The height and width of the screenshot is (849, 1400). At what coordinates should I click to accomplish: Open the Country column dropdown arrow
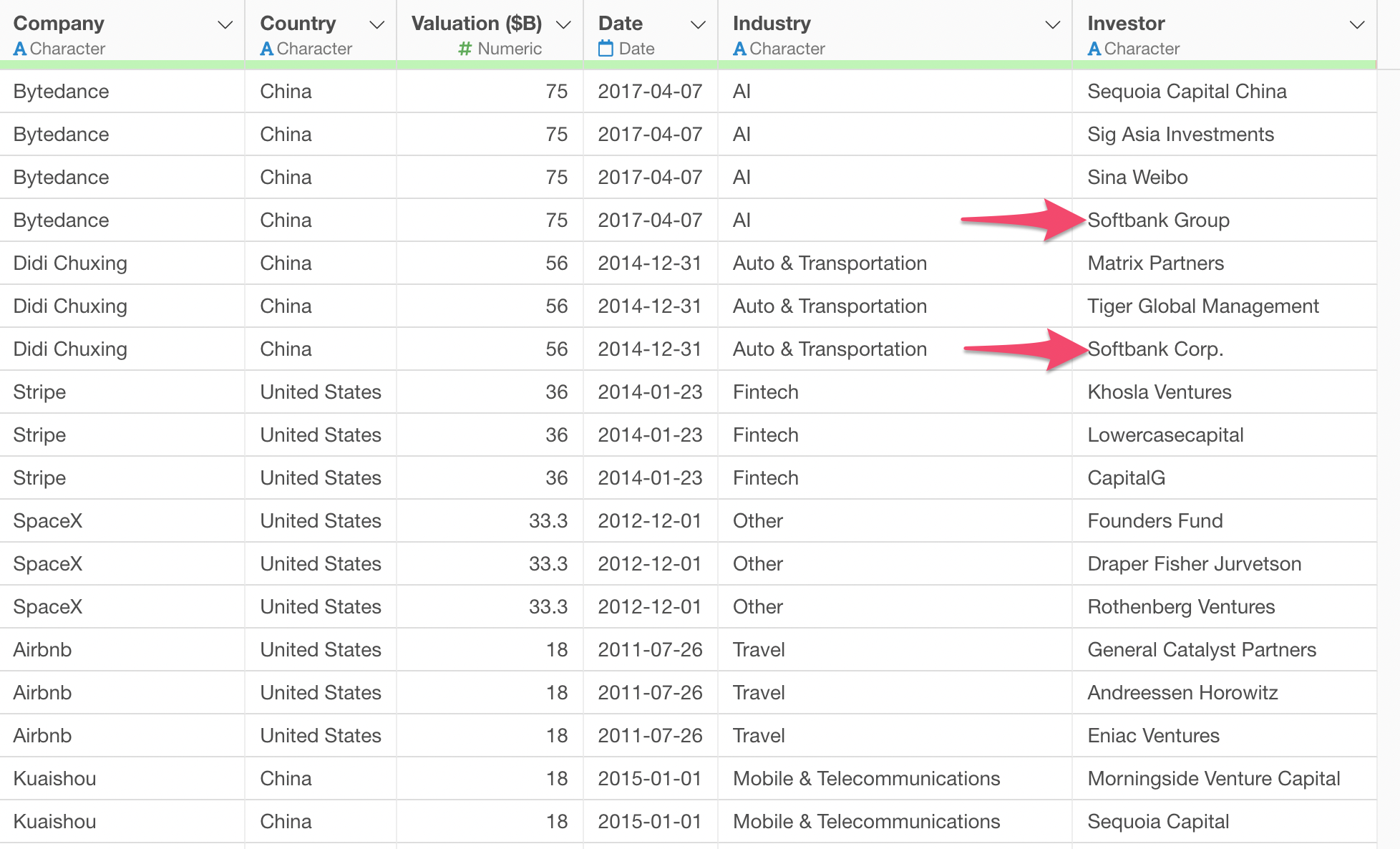tap(376, 25)
